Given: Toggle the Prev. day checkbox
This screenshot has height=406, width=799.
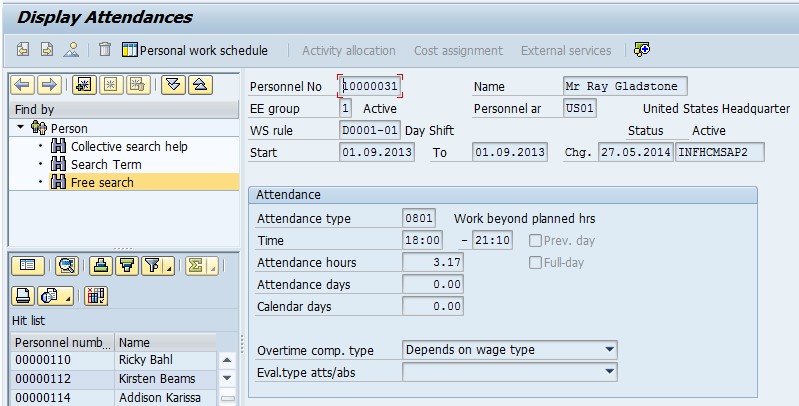Looking at the screenshot, I should click(535, 241).
